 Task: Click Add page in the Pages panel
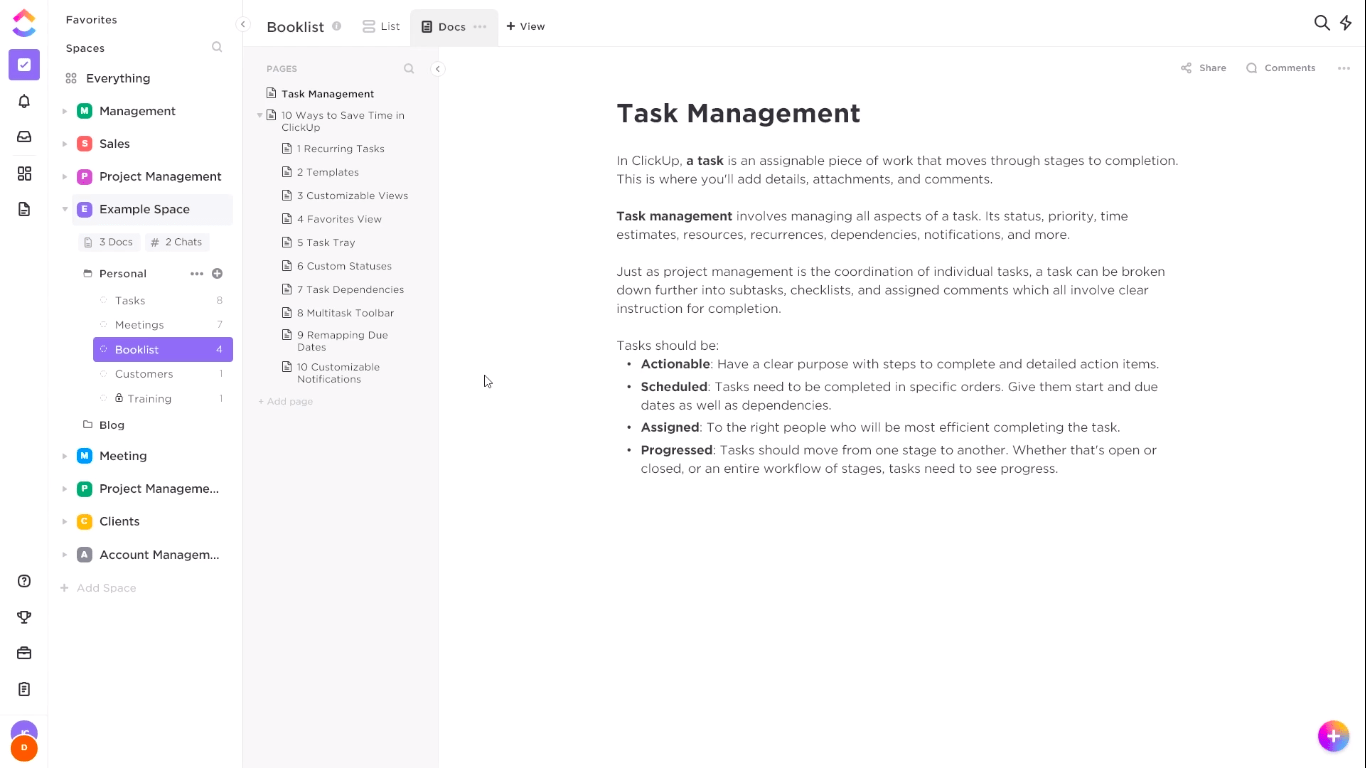(x=286, y=402)
